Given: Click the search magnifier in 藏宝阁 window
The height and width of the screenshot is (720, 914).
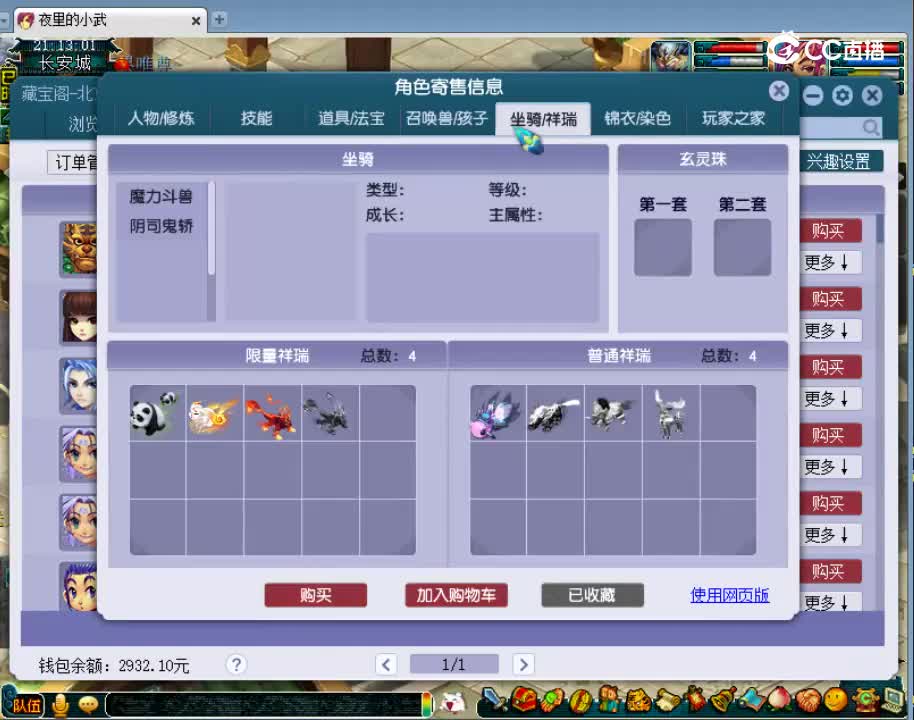Looking at the screenshot, I should click(871, 127).
